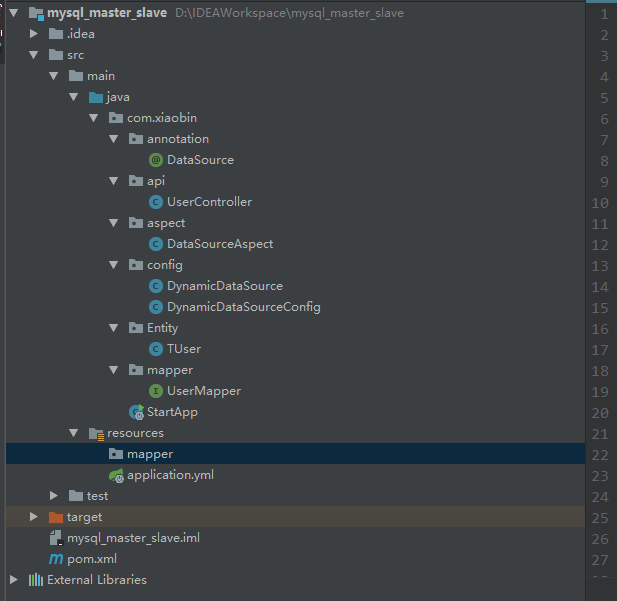Select DynamicDataSource class

point(225,286)
